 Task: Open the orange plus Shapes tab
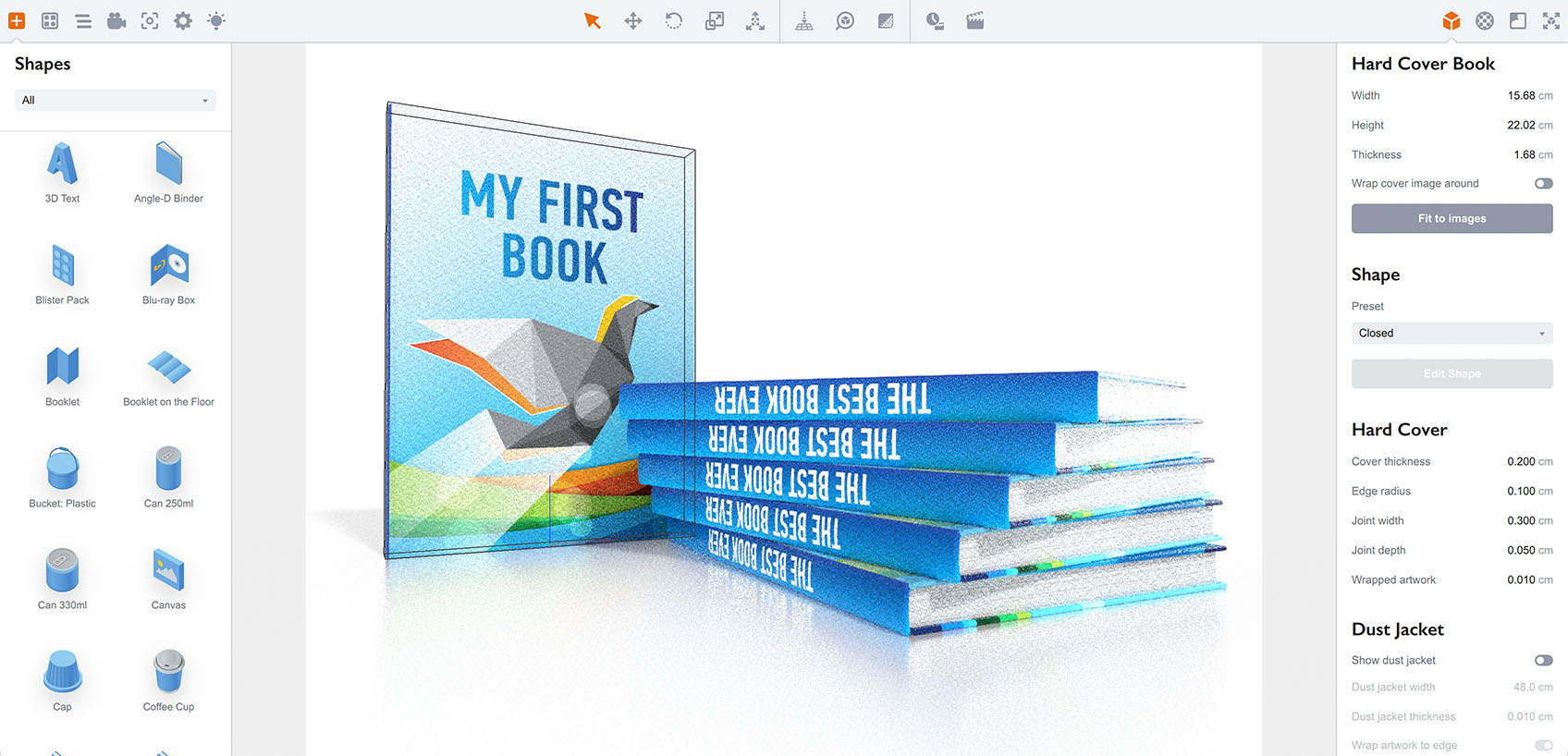coord(17,20)
